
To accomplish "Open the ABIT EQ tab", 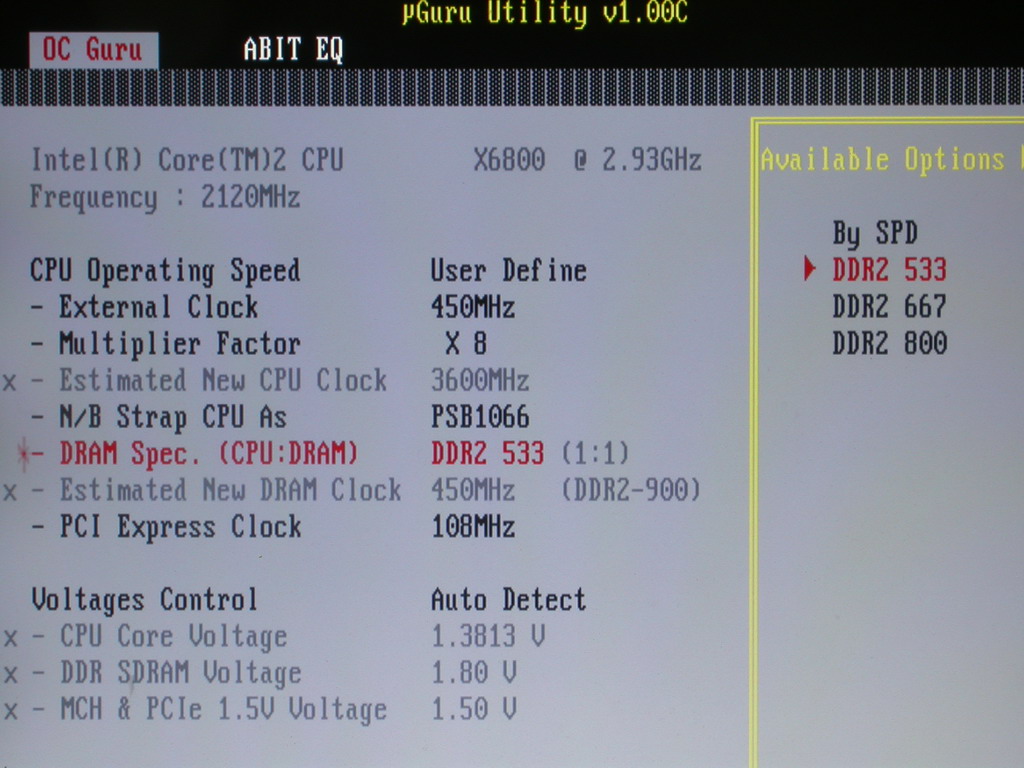I will click(x=293, y=50).
